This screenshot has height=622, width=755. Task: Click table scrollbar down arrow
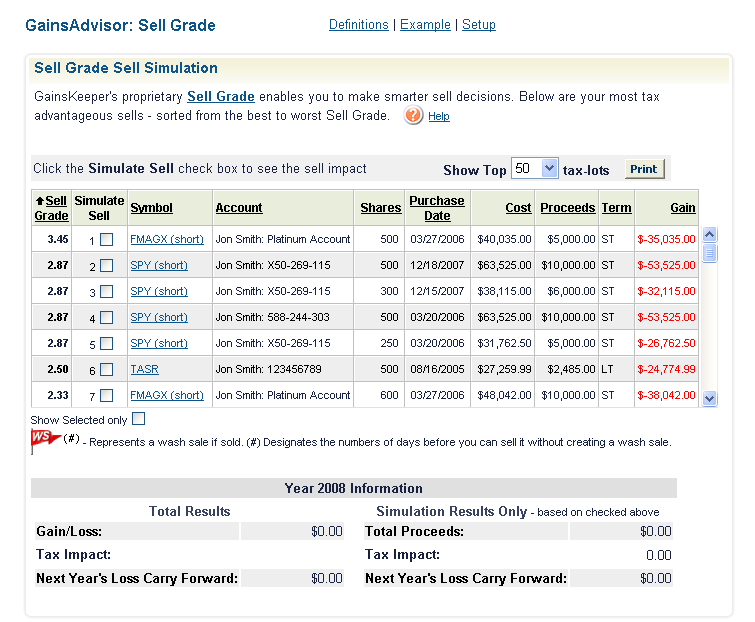(710, 399)
